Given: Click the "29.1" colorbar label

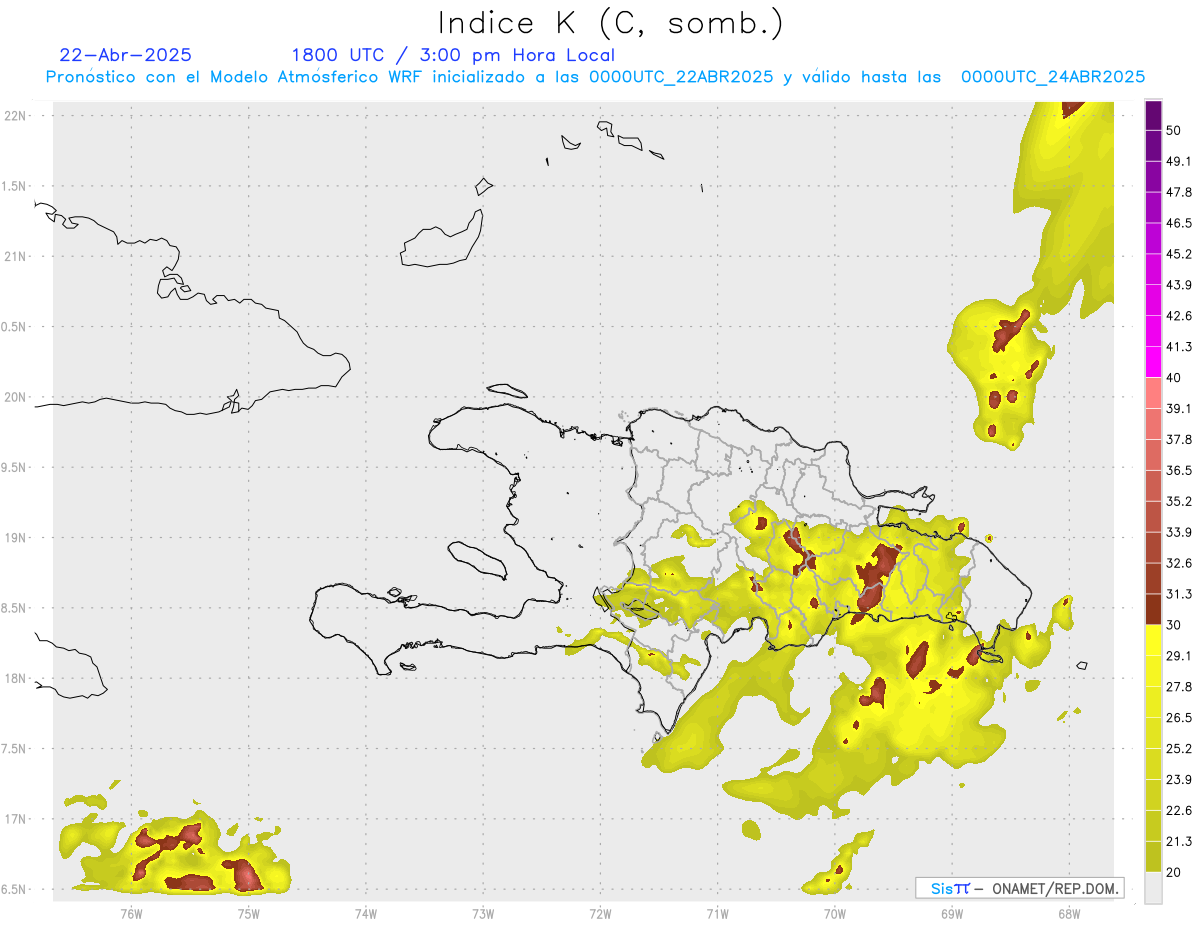Looking at the screenshot, I should click(x=1179, y=656).
